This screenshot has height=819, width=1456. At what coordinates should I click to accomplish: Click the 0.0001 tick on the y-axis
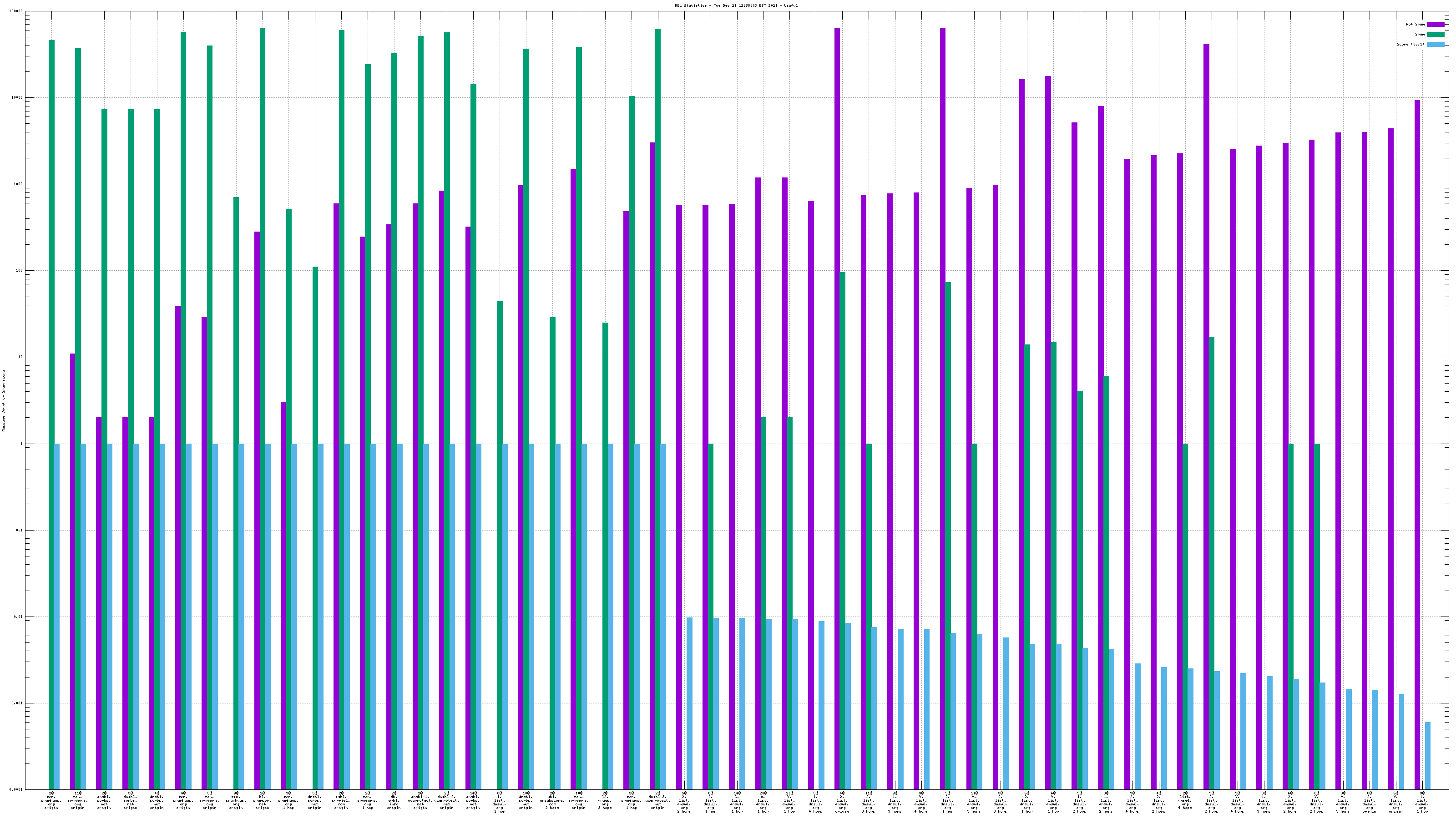pos(16,789)
